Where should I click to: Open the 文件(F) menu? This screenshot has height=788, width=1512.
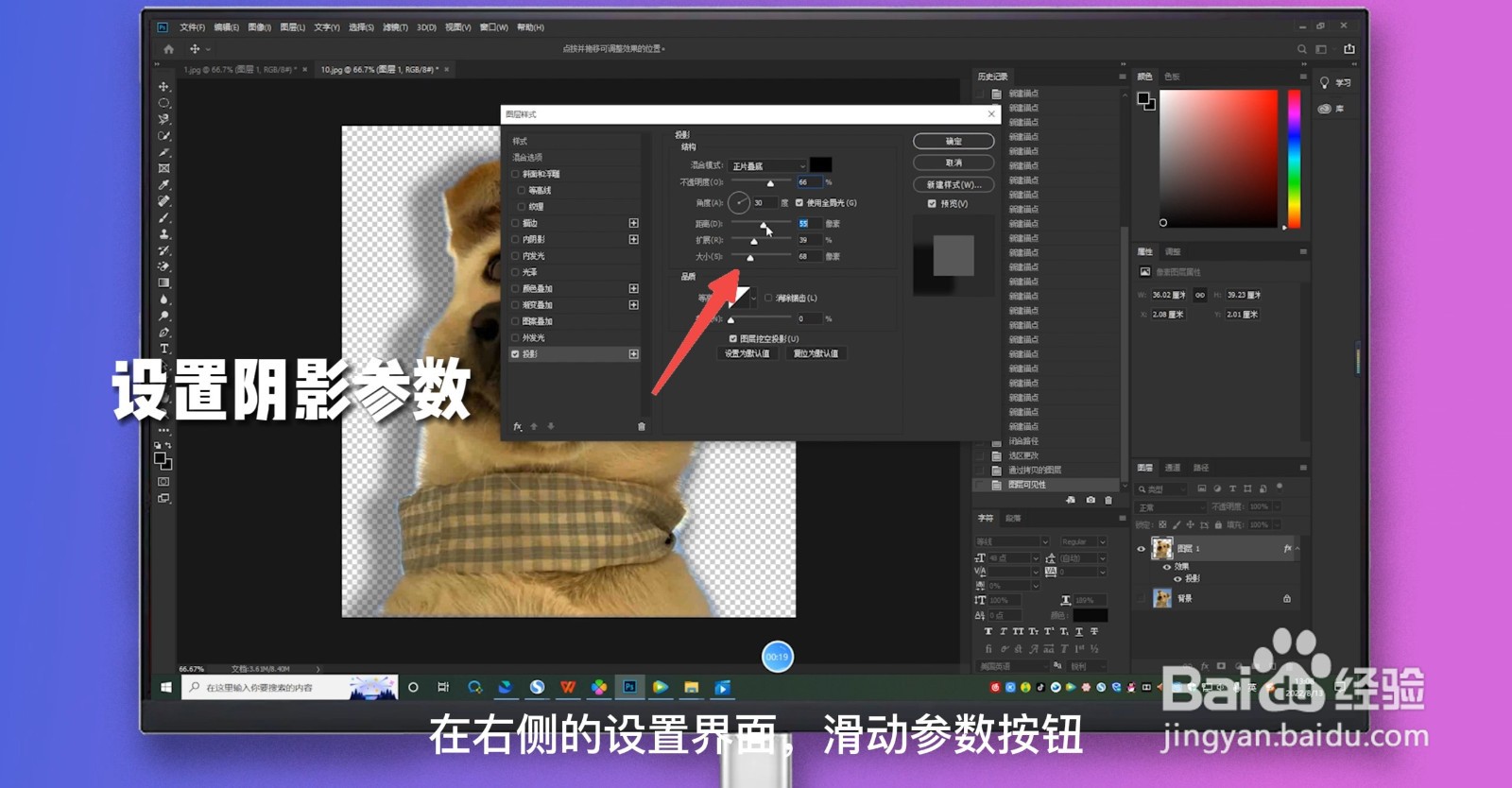193,27
